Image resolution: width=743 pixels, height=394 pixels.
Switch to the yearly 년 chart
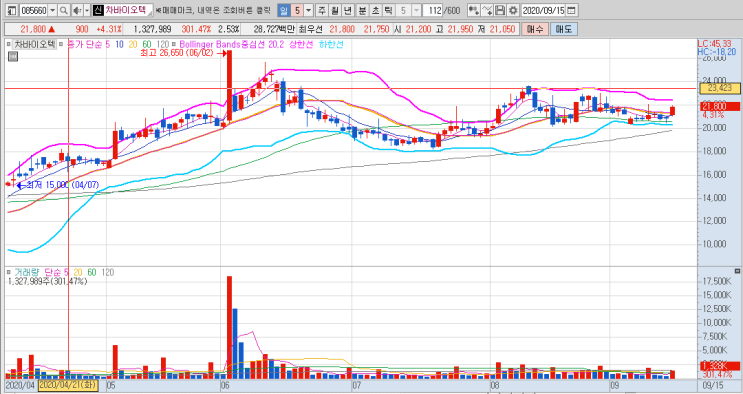coord(348,10)
